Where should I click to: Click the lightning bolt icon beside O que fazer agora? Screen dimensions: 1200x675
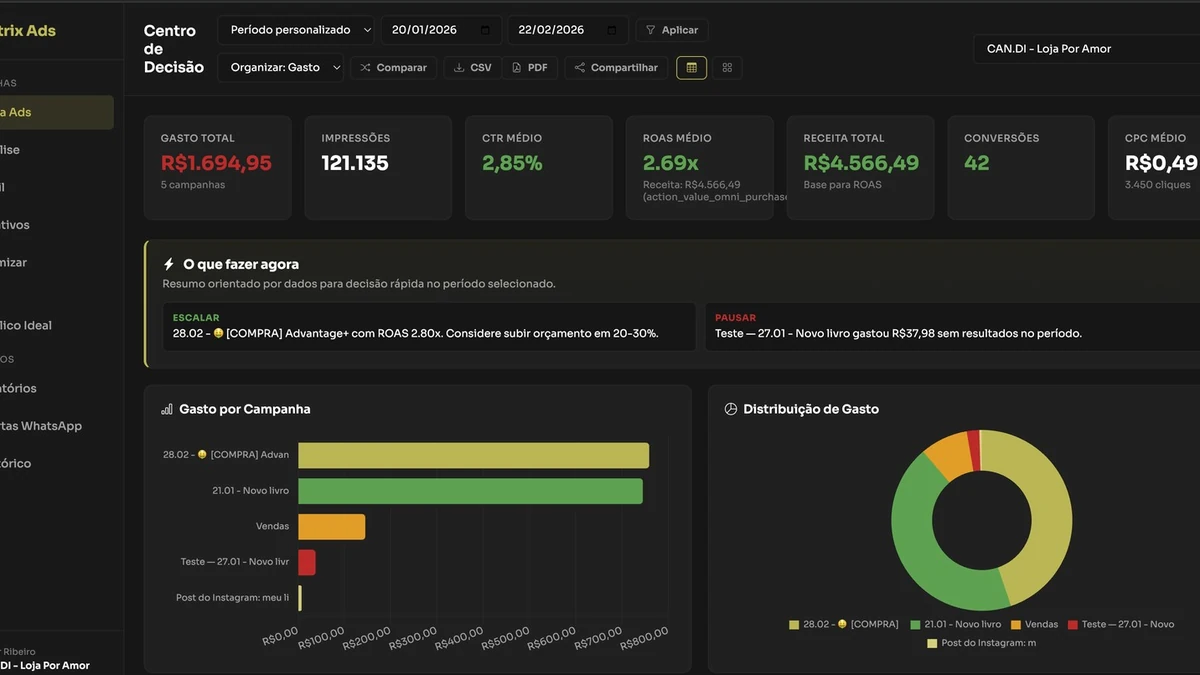point(169,265)
